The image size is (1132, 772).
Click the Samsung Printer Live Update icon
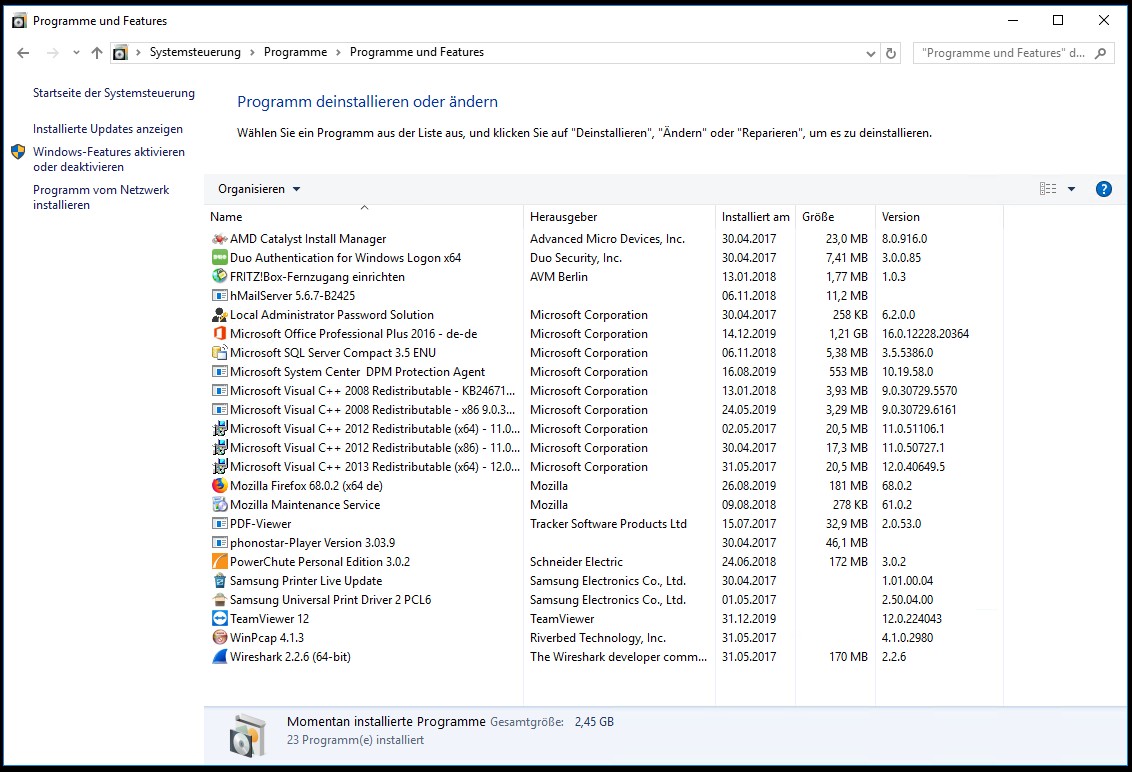219,581
